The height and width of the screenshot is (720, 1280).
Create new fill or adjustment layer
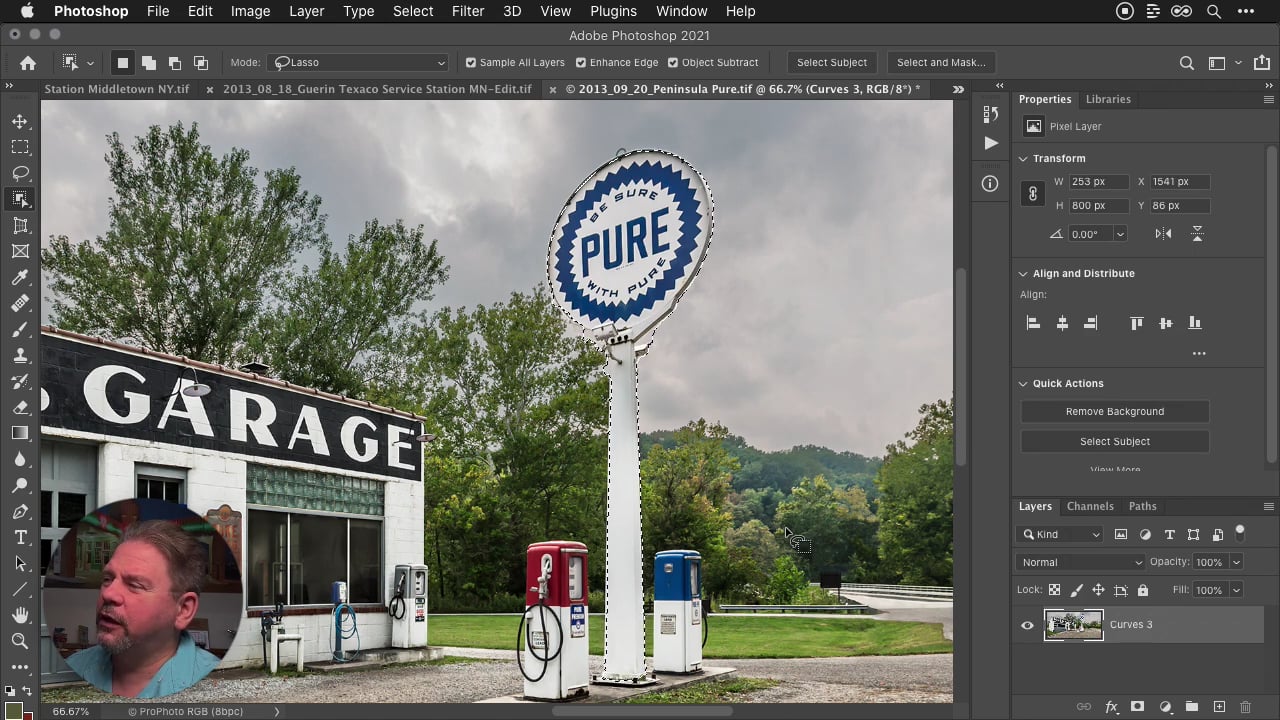click(x=1165, y=707)
